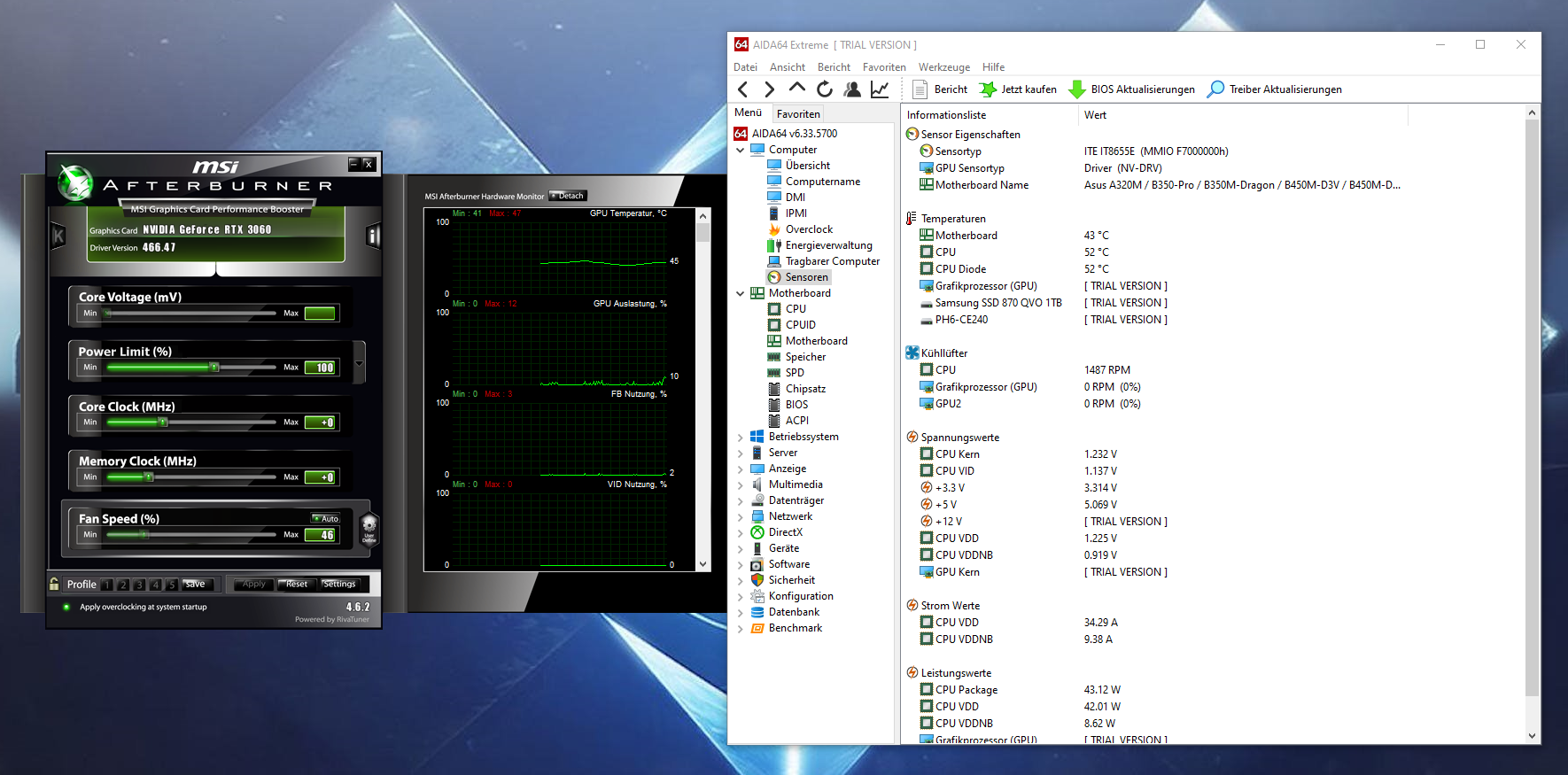Click the Afterburner Reset button
Image resolution: width=1568 pixels, height=775 pixels.
pos(297,585)
